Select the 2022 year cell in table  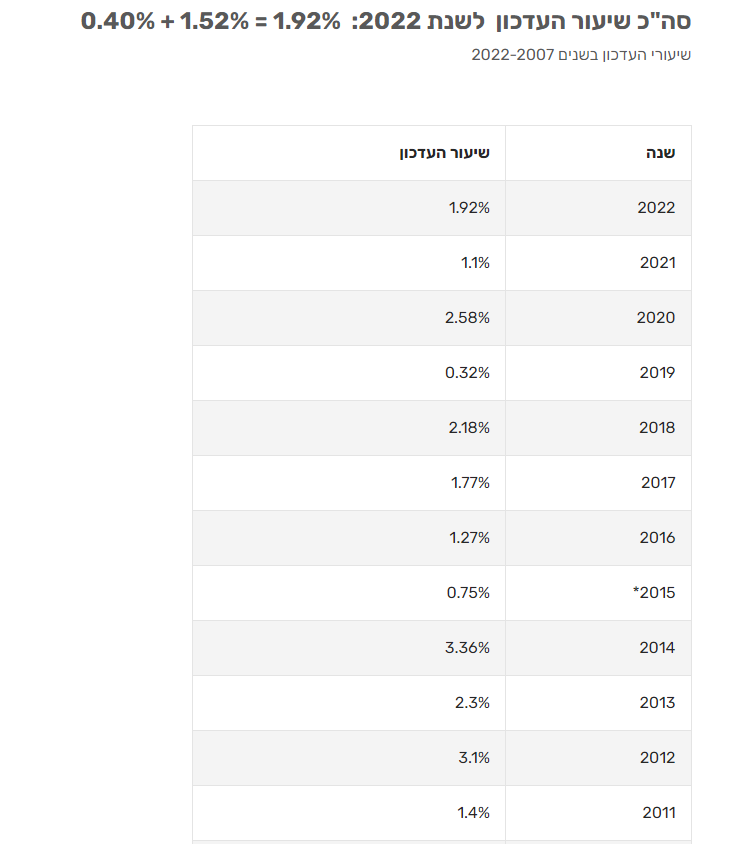click(x=657, y=208)
